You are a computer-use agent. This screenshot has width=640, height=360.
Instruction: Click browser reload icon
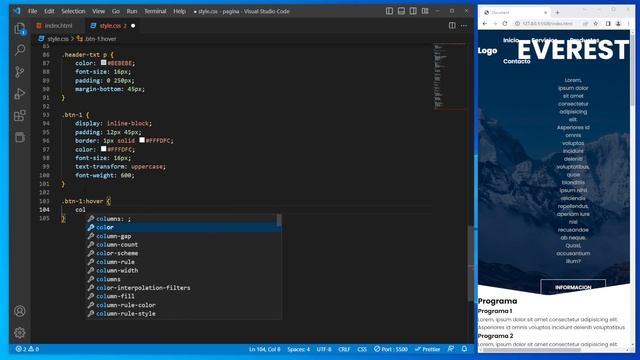click(x=505, y=24)
